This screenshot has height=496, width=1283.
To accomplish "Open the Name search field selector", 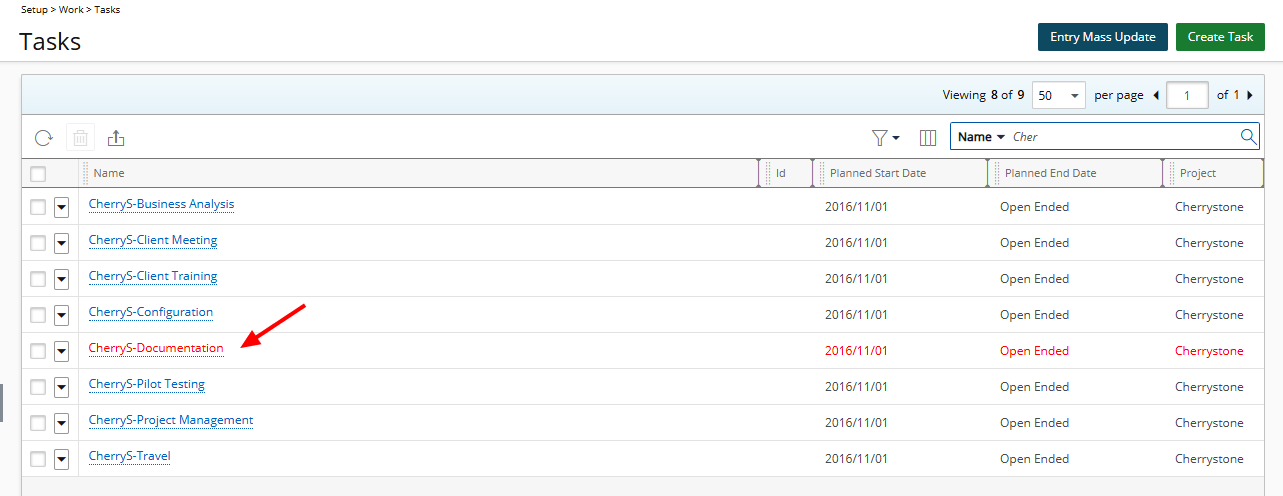I will [x=981, y=137].
